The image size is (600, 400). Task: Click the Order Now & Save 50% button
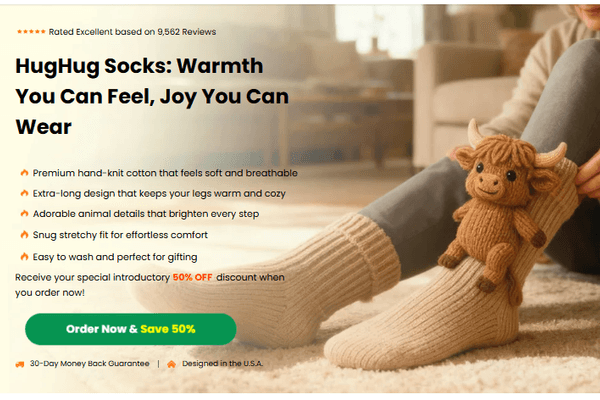130,329
